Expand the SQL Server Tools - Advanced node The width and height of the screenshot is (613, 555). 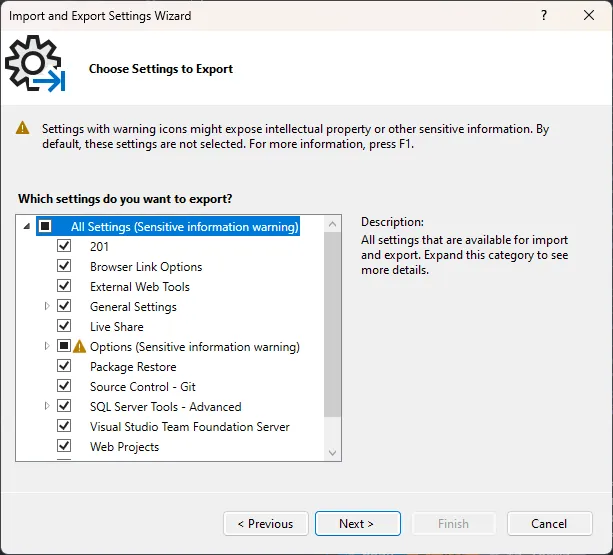pos(47,406)
